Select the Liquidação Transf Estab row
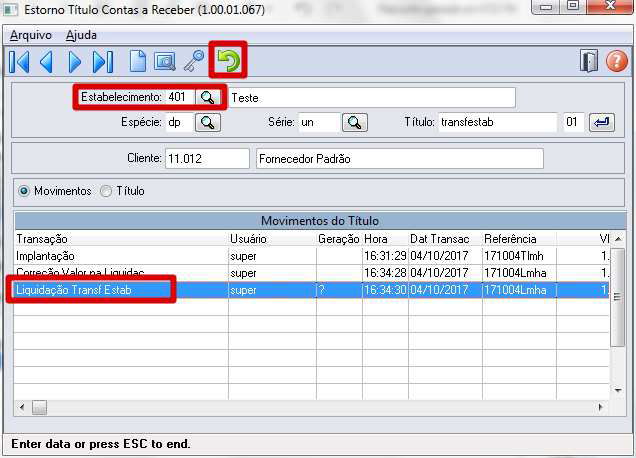The width and height of the screenshot is (636, 458). pos(312,290)
